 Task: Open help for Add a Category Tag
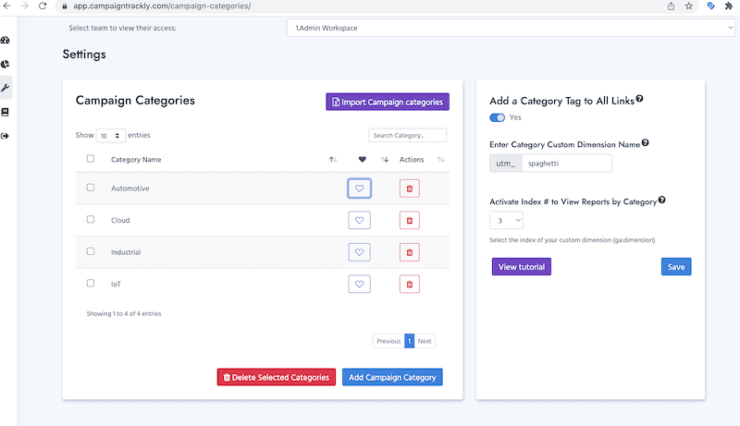click(x=639, y=99)
